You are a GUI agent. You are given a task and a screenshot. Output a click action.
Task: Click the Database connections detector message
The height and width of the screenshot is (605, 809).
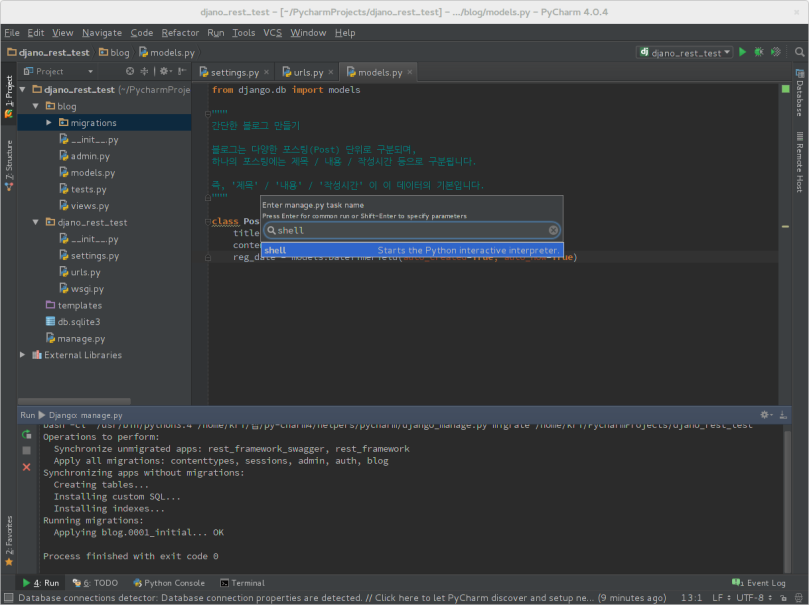[342, 598]
